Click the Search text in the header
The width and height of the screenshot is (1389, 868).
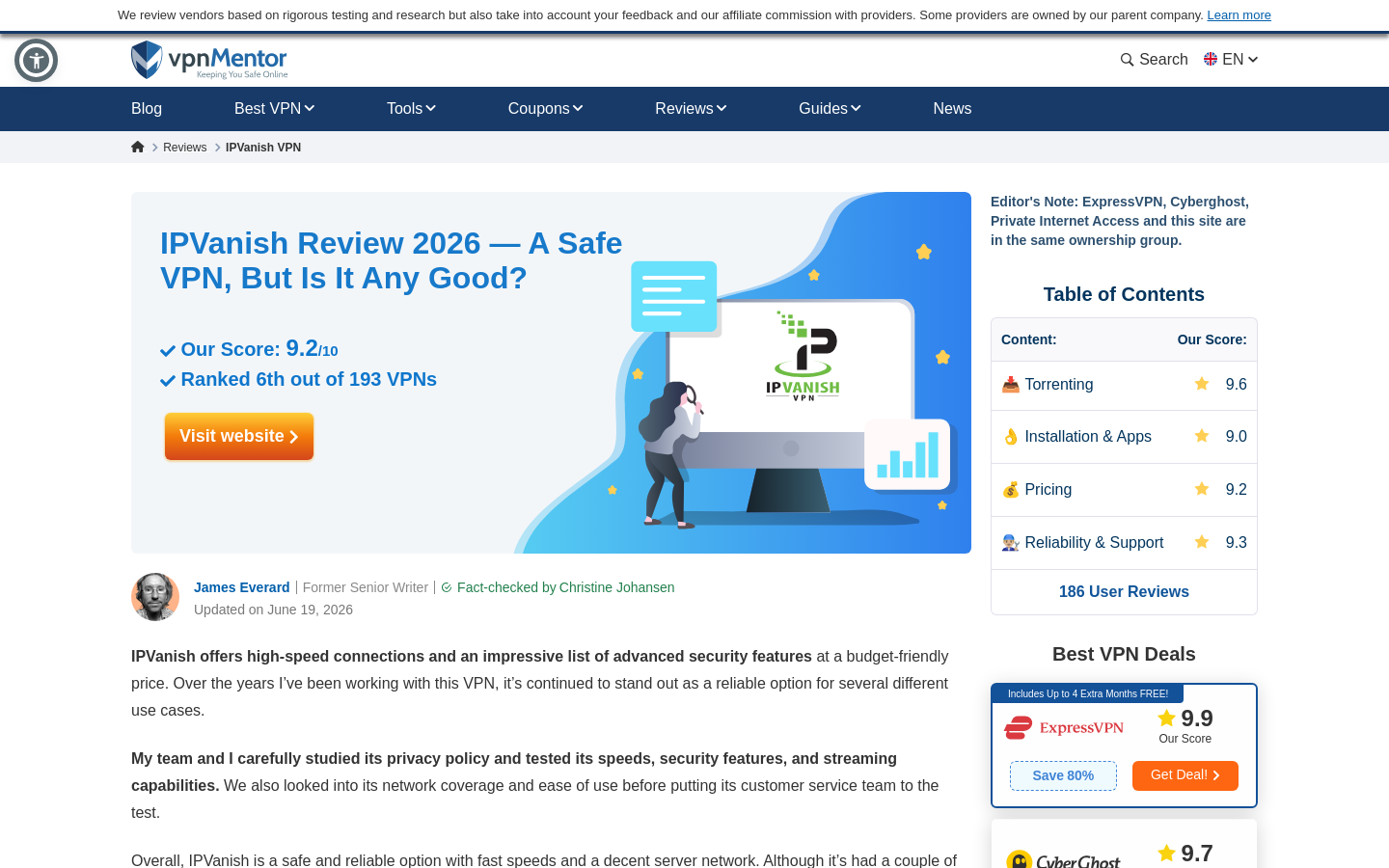pyautogui.click(x=1163, y=60)
